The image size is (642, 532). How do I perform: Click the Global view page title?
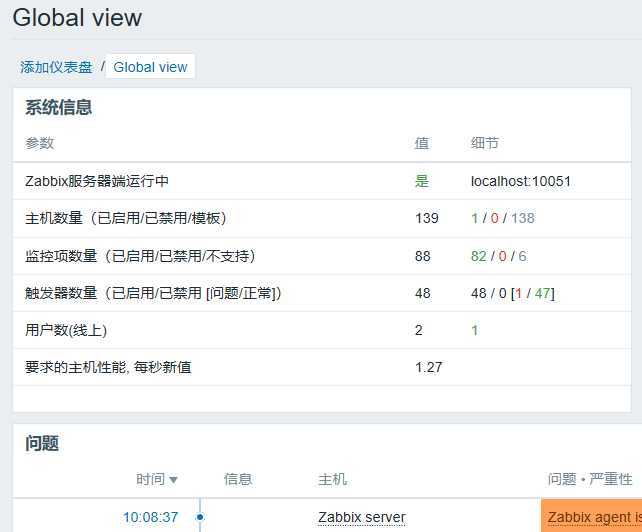[x=77, y=18]
